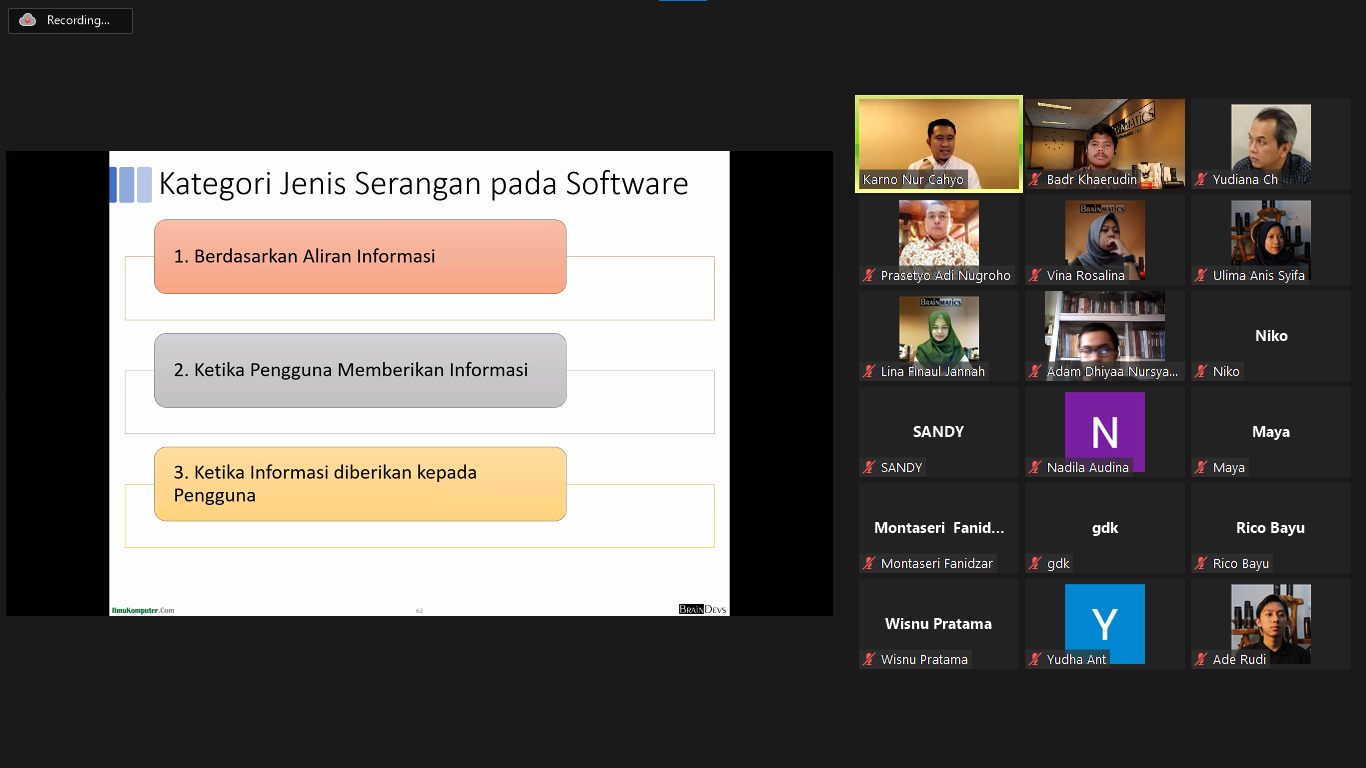The height and width of the screenshot is (768, 1366).
Task: Click the IlmuKomputer.Com logo on slide
Action: point(142,610)
